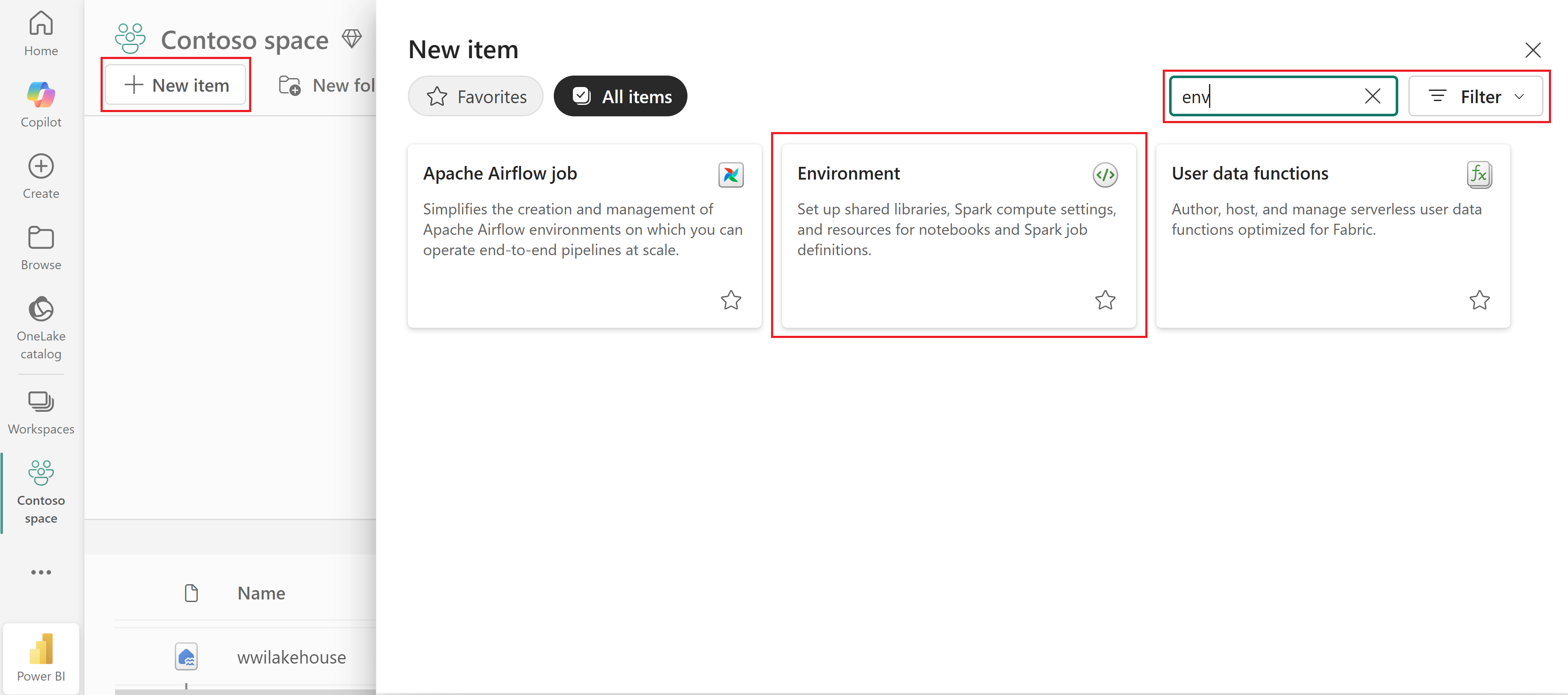Click the New item button
1568x695 pixels.
pyautogui.click(x=176, y=85)
